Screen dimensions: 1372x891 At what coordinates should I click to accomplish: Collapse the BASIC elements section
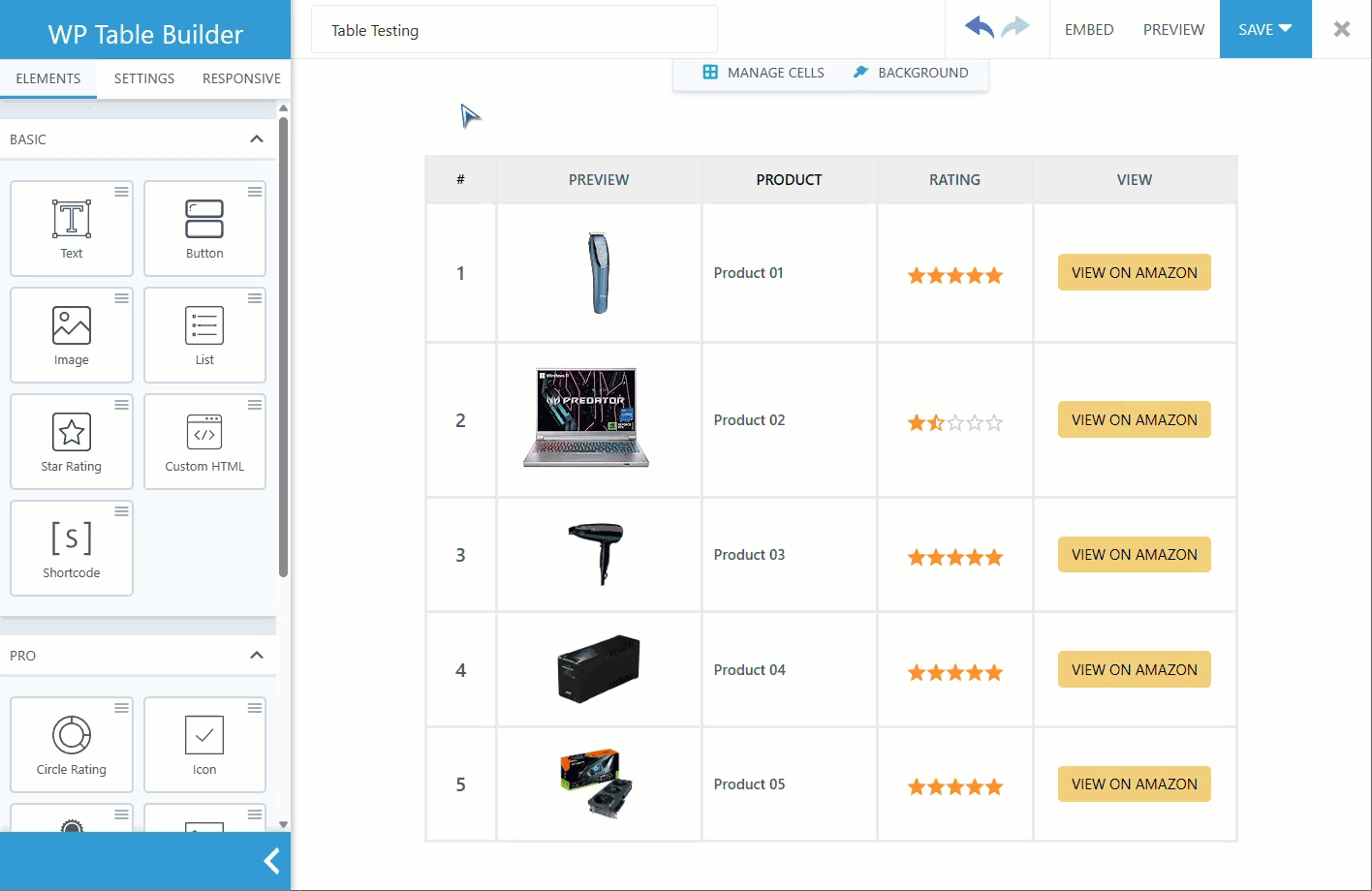point(257,139)
